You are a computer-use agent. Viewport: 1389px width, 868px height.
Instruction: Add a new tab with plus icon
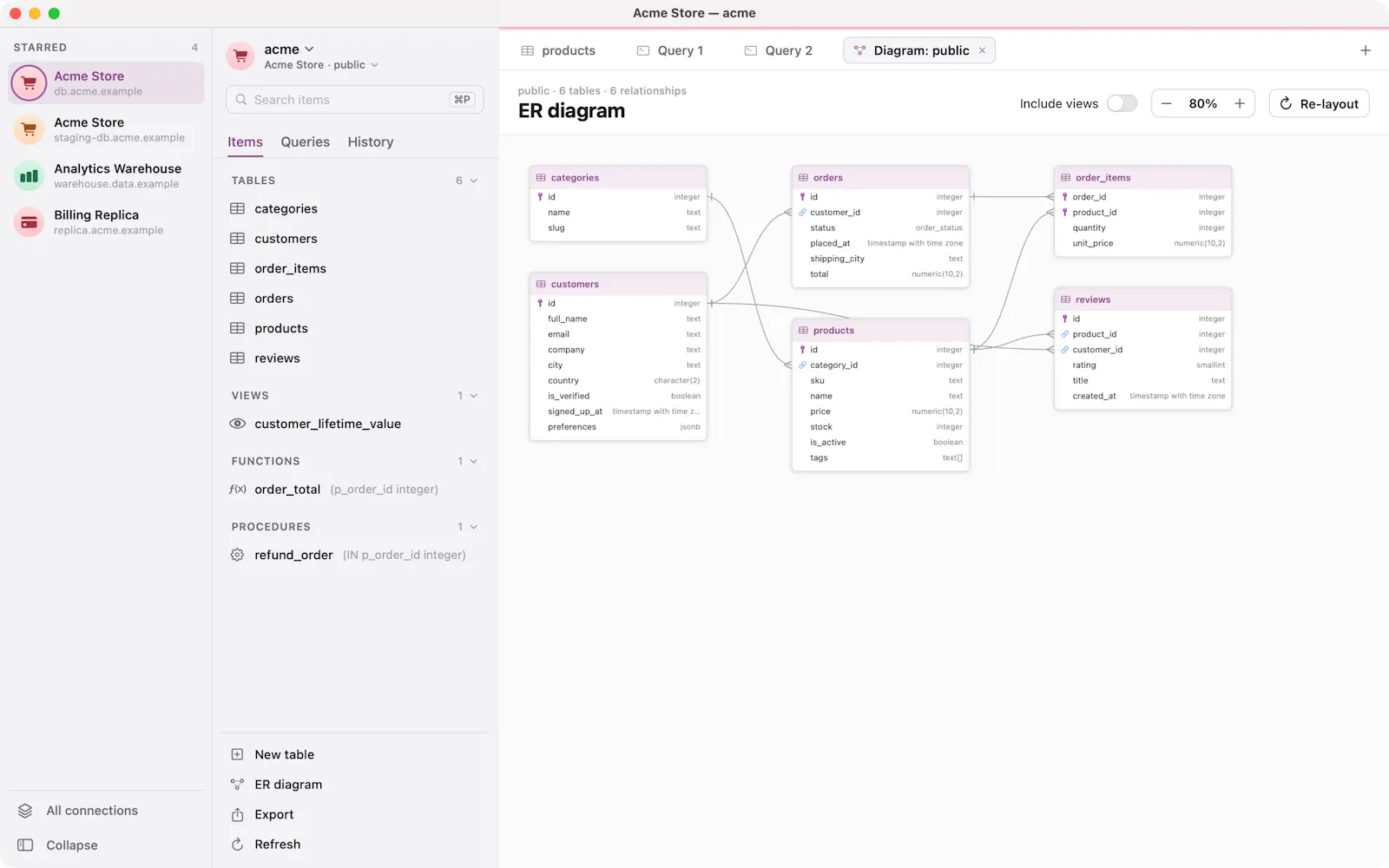[x=1366, y=50]
